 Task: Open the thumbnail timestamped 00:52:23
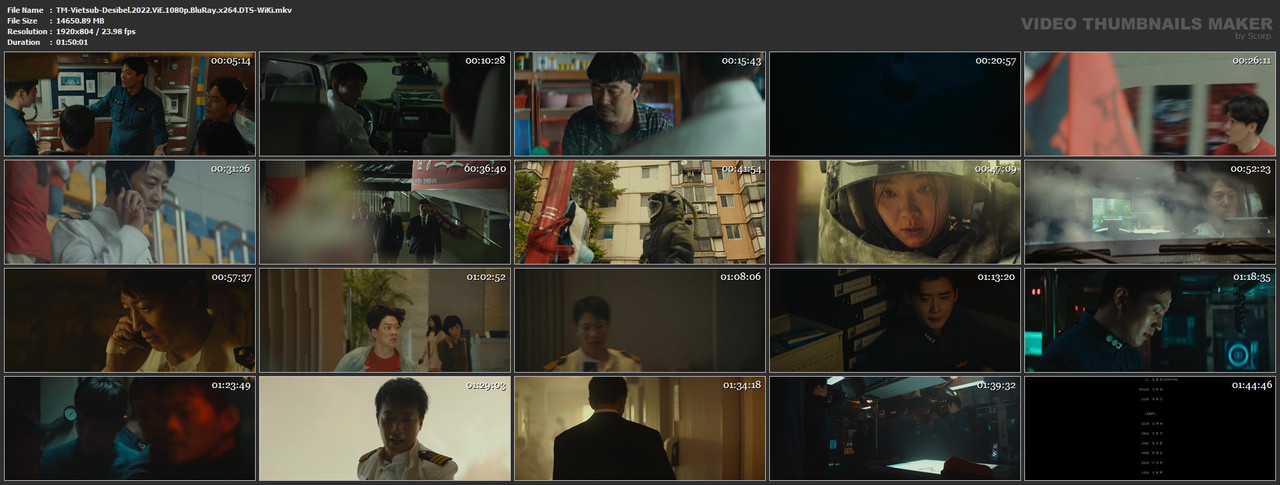tap(1150, 212)
